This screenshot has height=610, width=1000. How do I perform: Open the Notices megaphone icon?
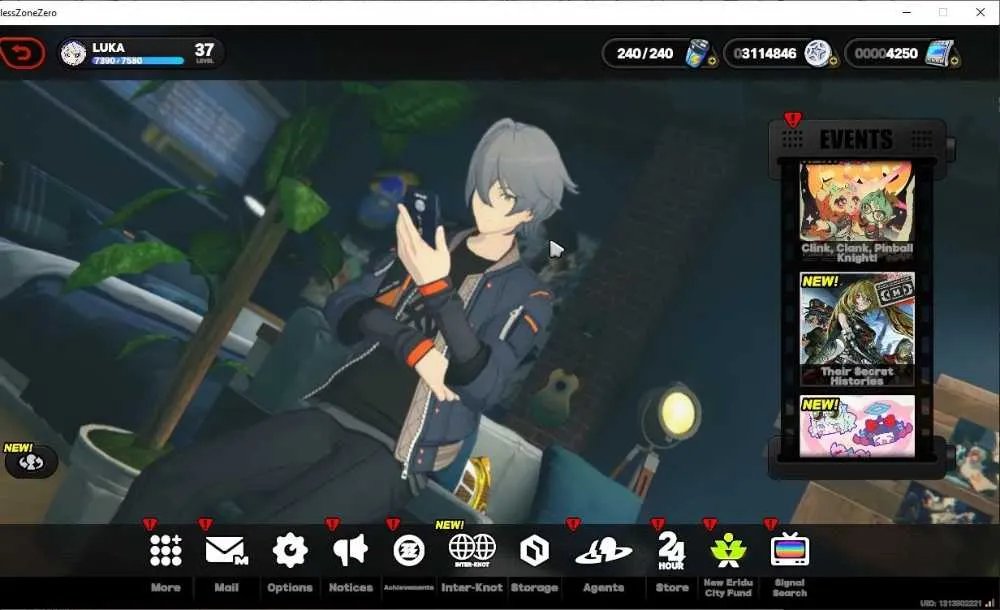pyautogui.click(x=350, y=550)
